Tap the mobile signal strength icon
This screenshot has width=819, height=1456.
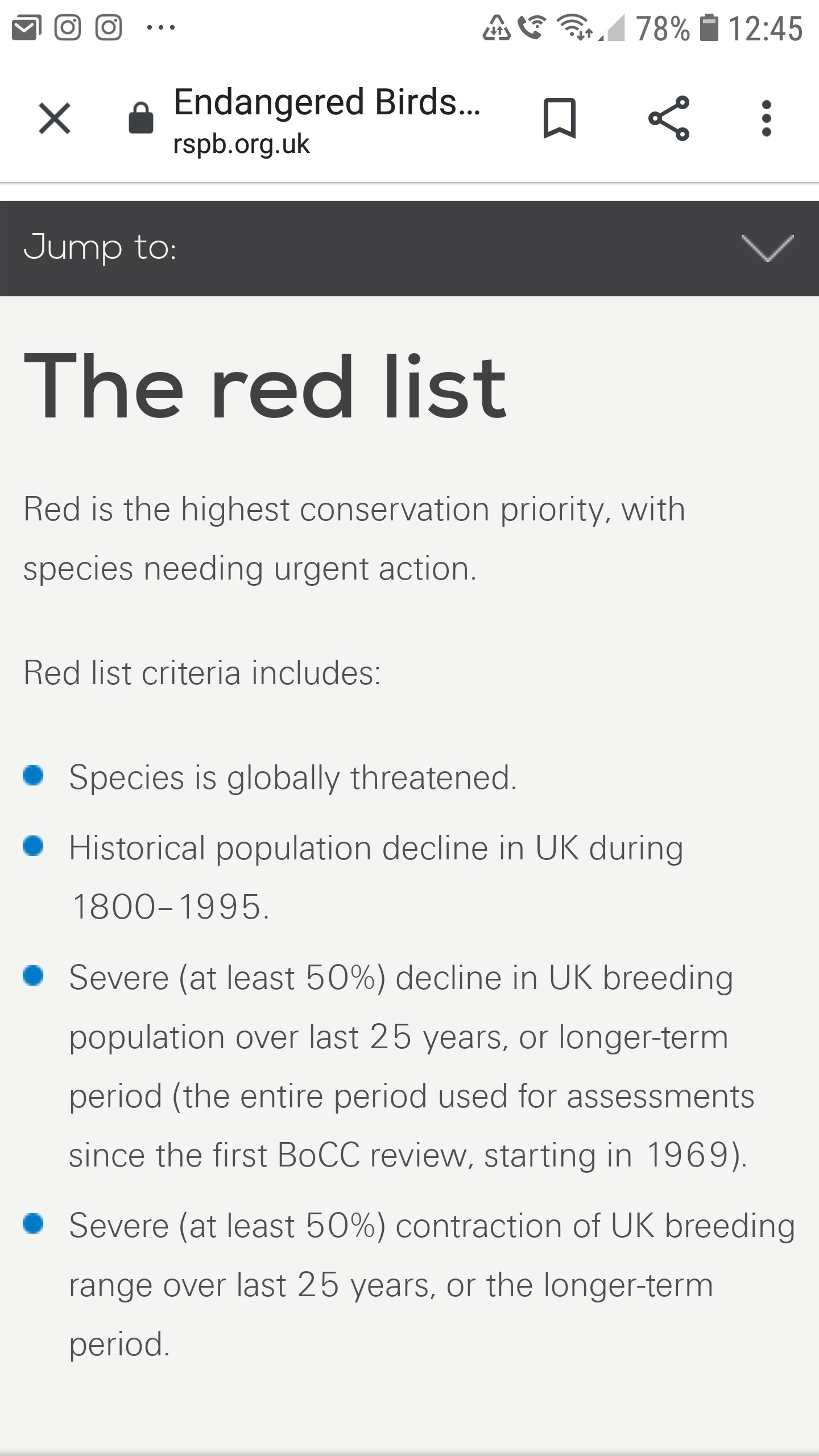click(x=613, y=28)
